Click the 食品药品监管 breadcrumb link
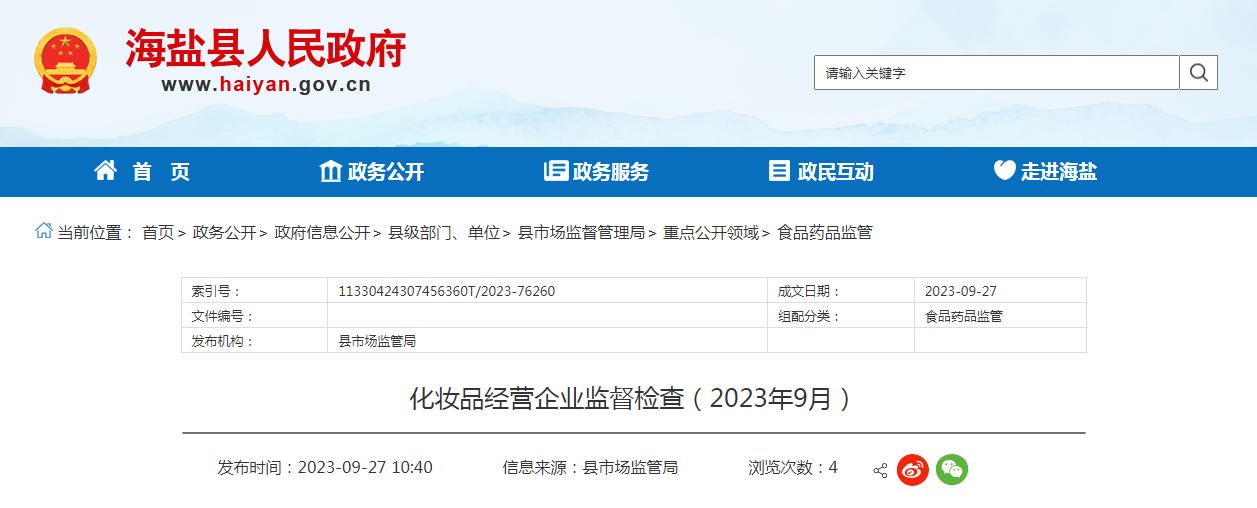 click(825, 232)
